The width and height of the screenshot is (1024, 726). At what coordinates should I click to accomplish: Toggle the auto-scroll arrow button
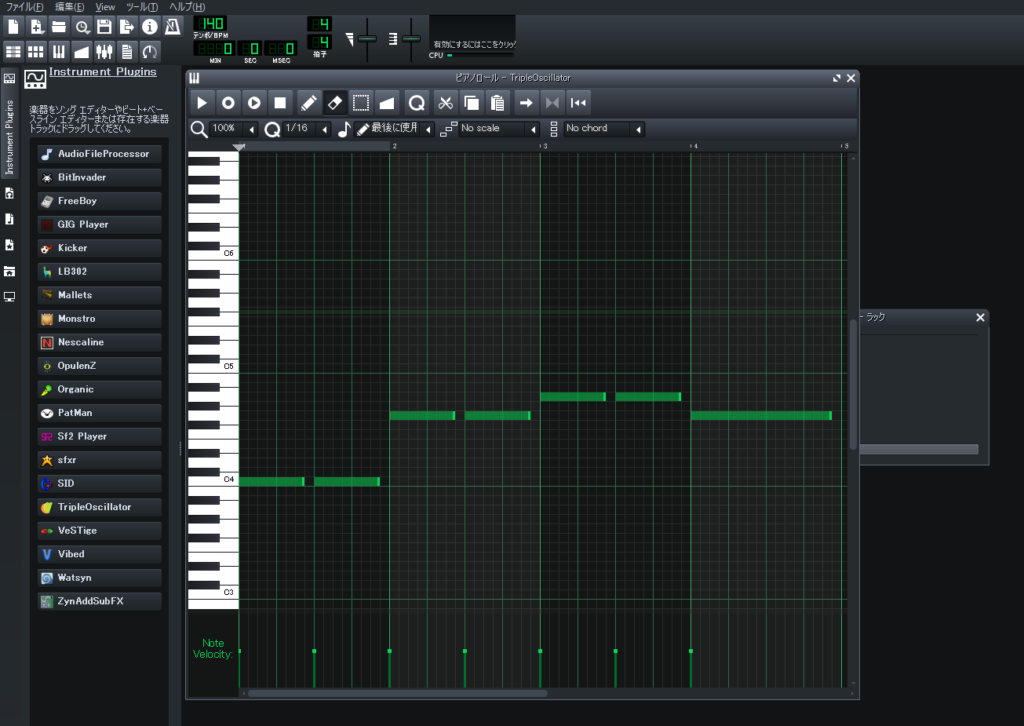[x=526, y=102]
